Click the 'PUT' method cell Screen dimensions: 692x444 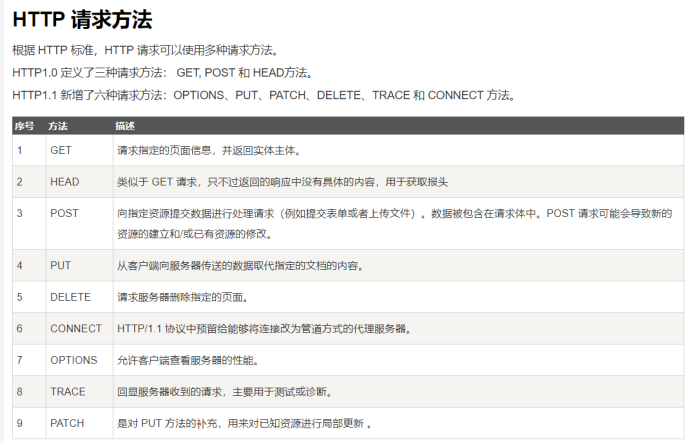(79, 266)
